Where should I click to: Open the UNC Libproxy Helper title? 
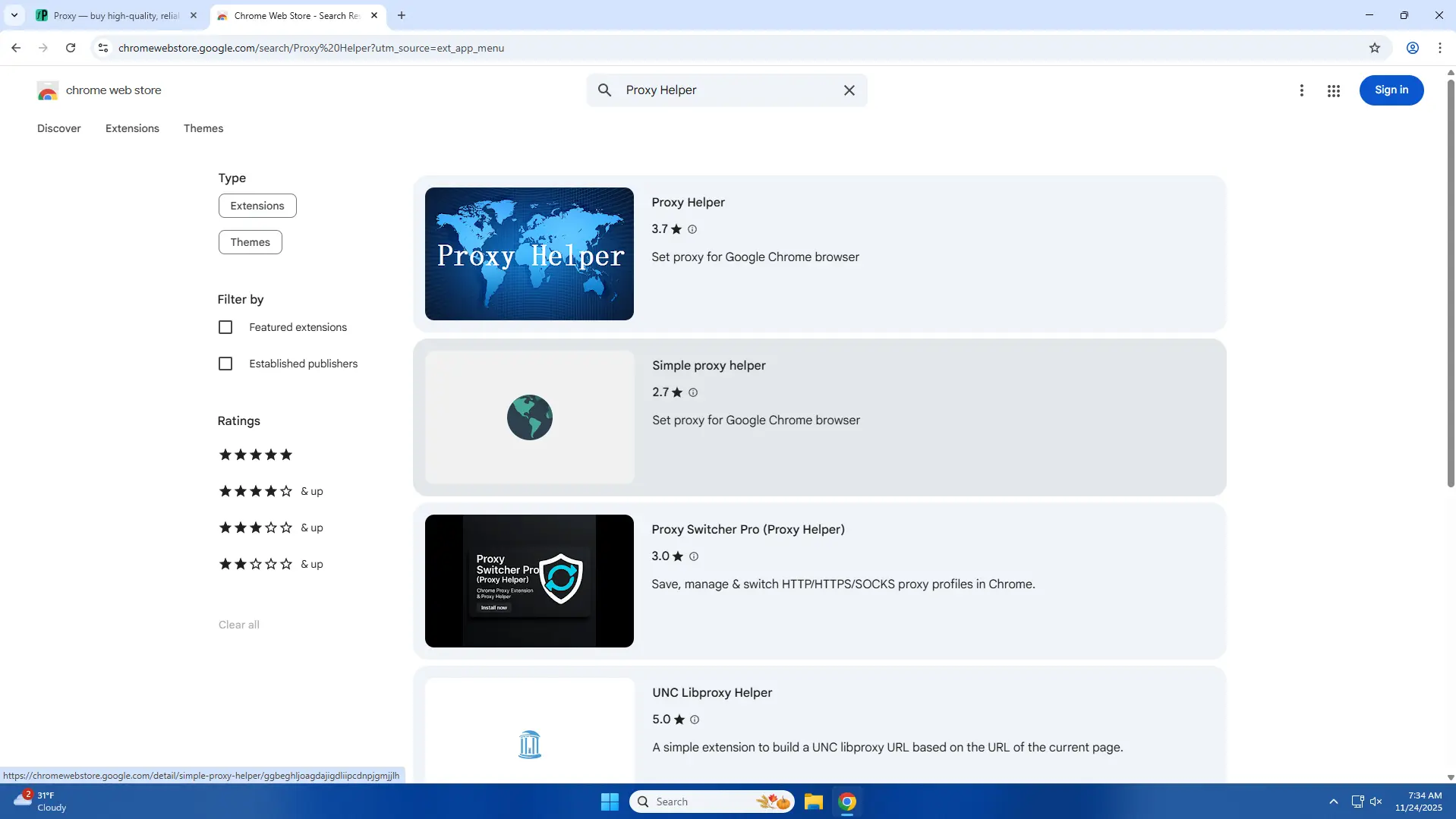[712, 693]
